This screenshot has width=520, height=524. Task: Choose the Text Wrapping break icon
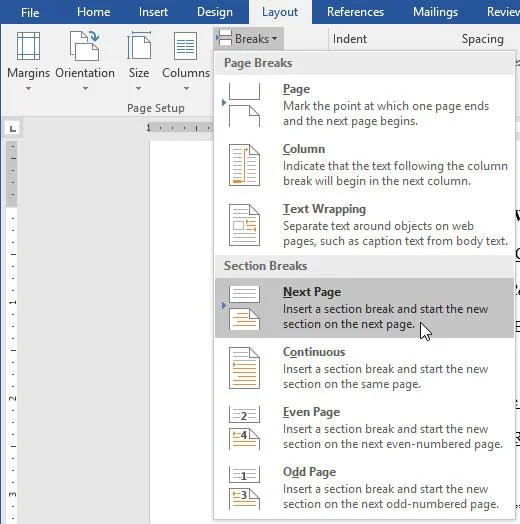pos(244,225)
